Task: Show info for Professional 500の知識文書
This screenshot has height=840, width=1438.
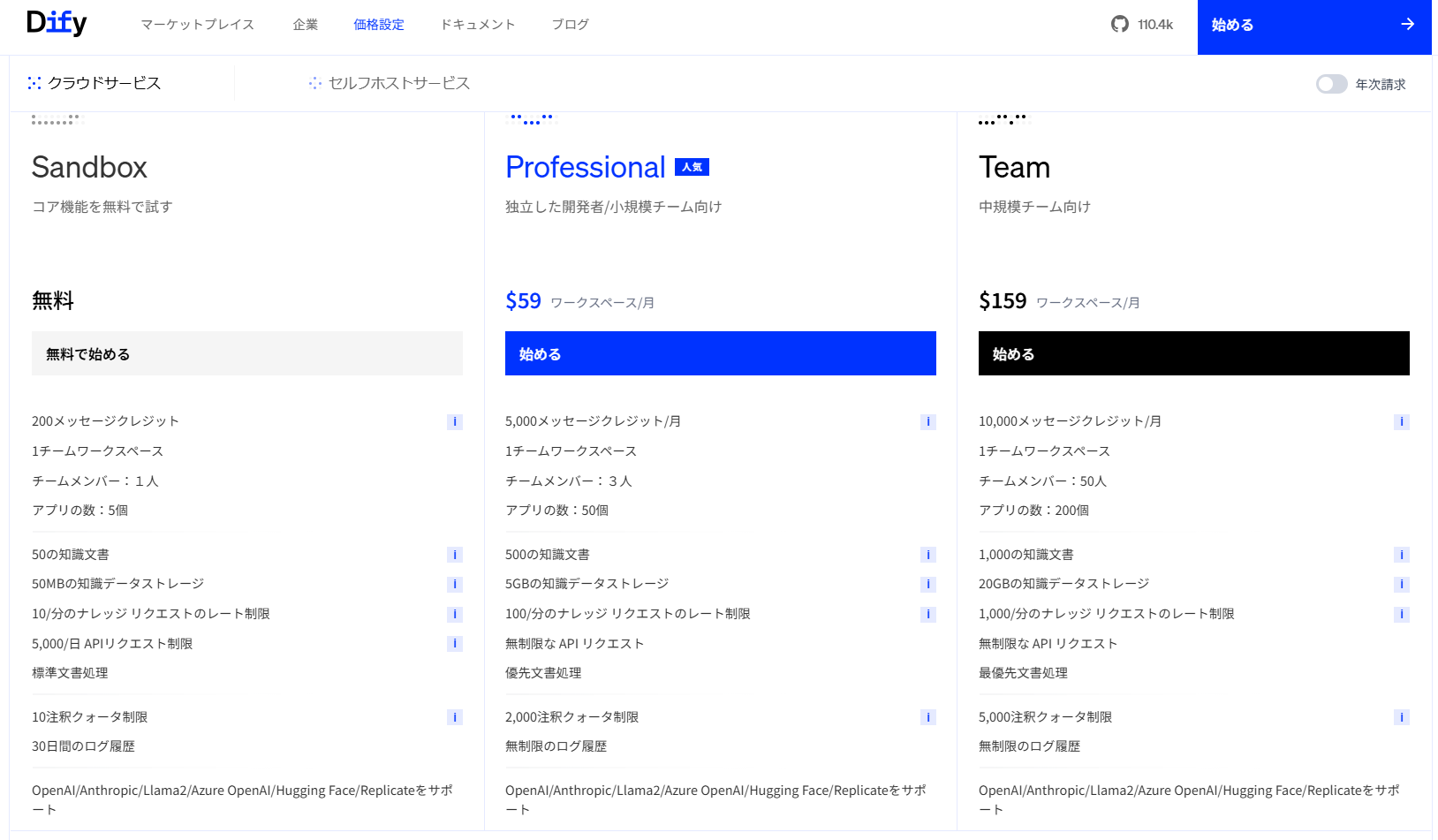Action: click(x=928, y=555)
